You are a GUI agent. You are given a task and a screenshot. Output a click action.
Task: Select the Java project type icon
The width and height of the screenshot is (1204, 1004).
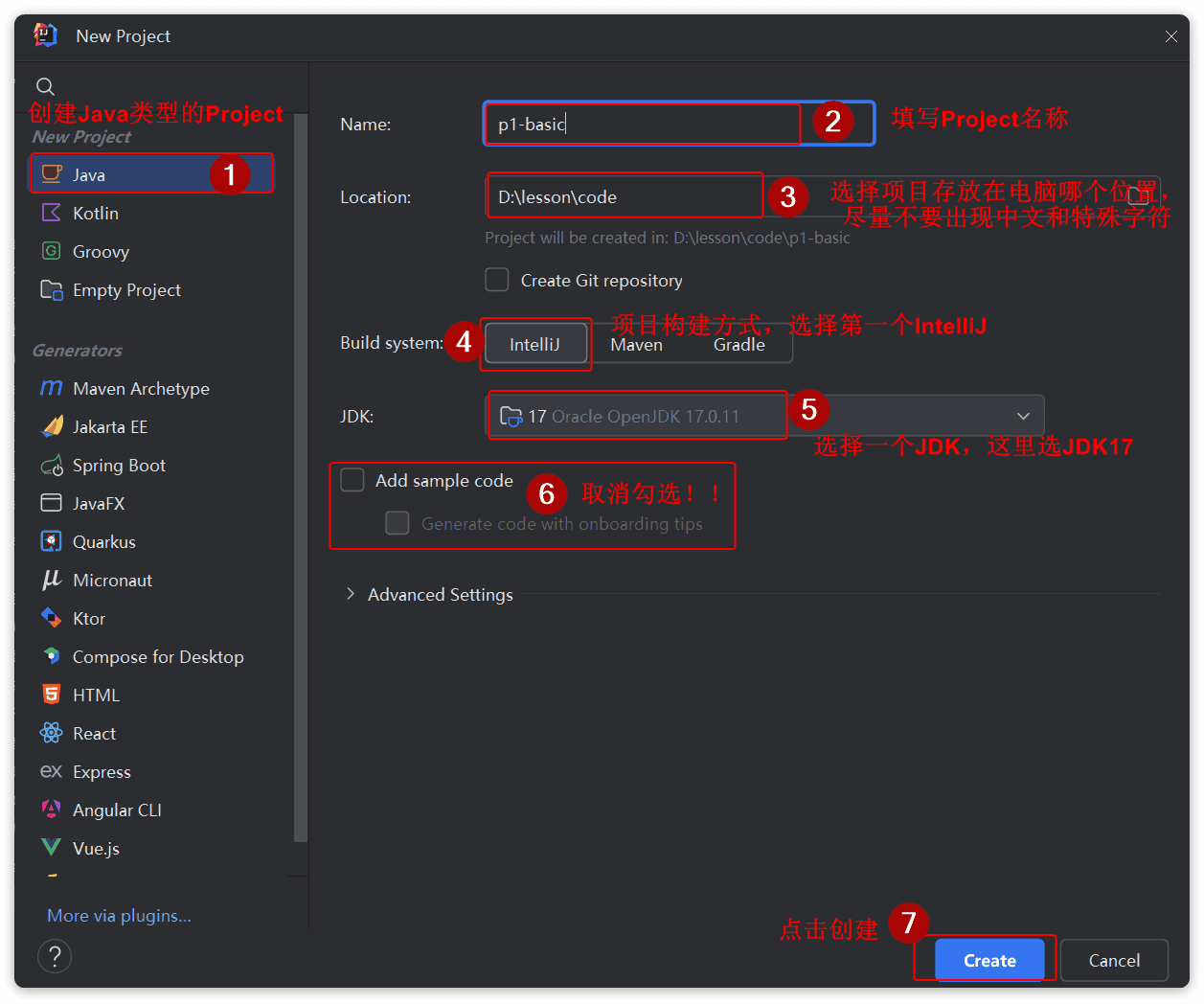52,174
